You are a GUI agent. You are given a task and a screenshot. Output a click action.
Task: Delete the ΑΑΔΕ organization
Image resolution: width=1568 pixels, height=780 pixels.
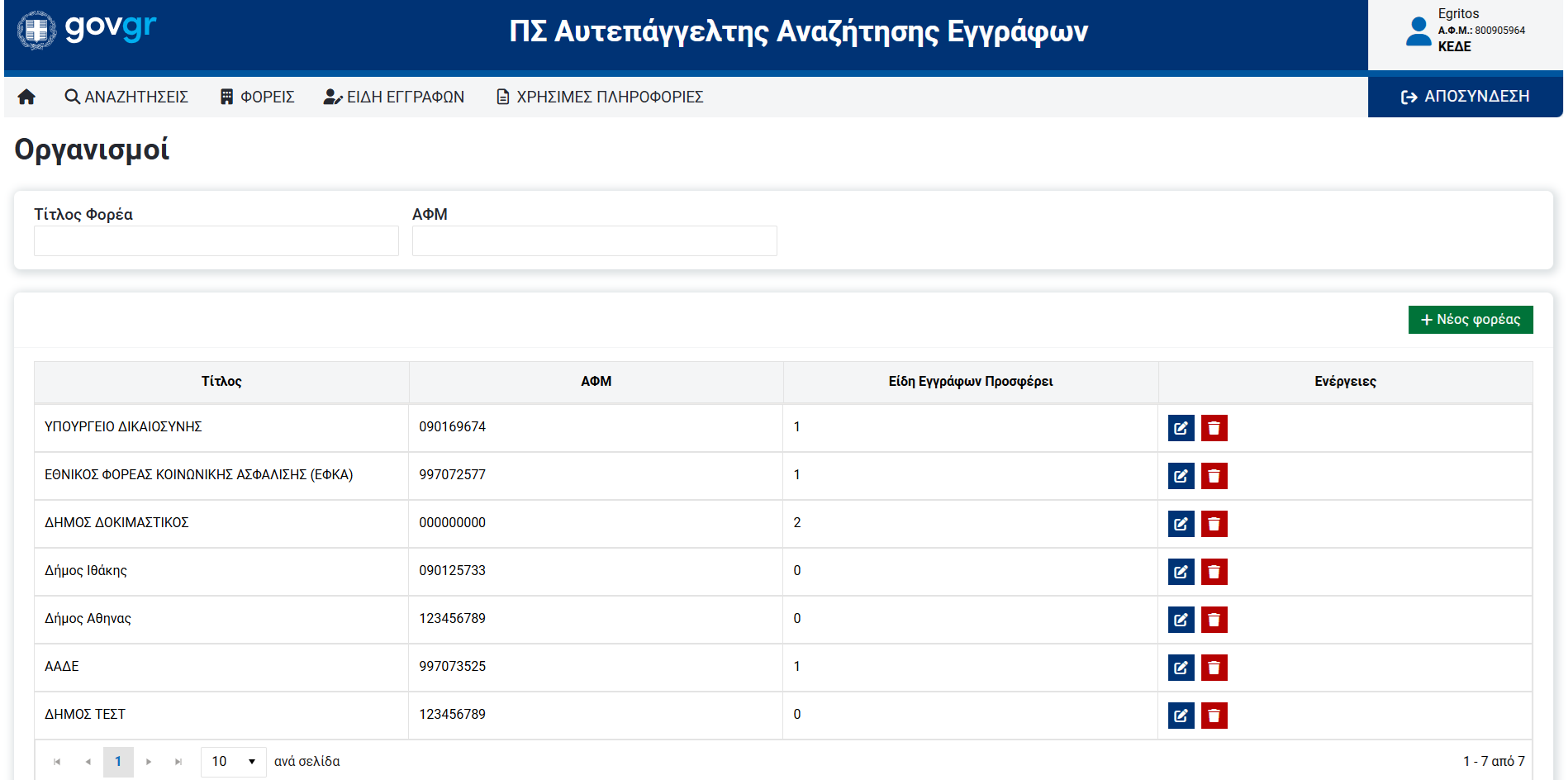click(1214, 668)
